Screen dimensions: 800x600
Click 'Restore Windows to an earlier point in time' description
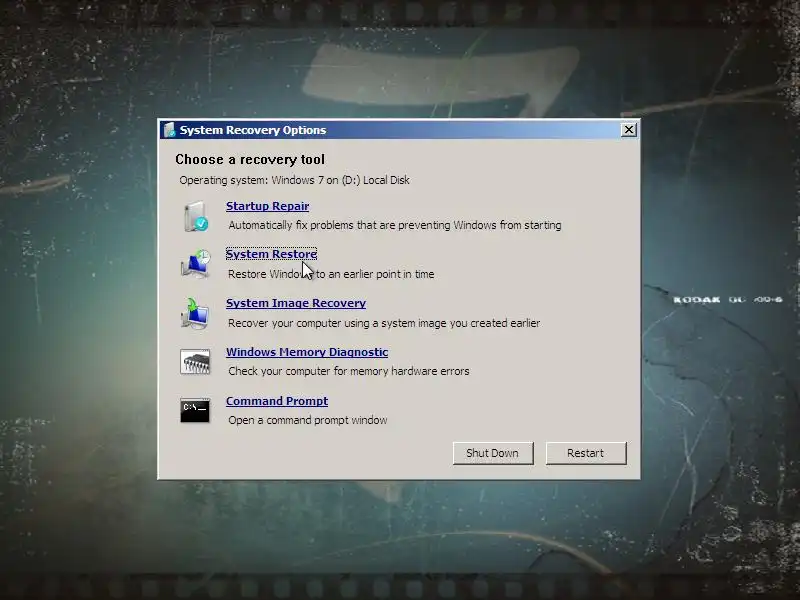coord(331,274)
